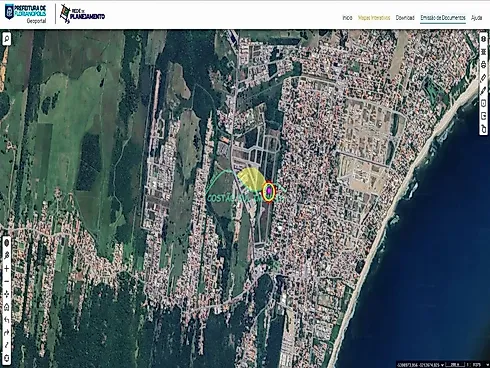This screenshot has width=490, height=368.
Task: Click the highlighted red circled parcel marker
Action: [269, 191]
